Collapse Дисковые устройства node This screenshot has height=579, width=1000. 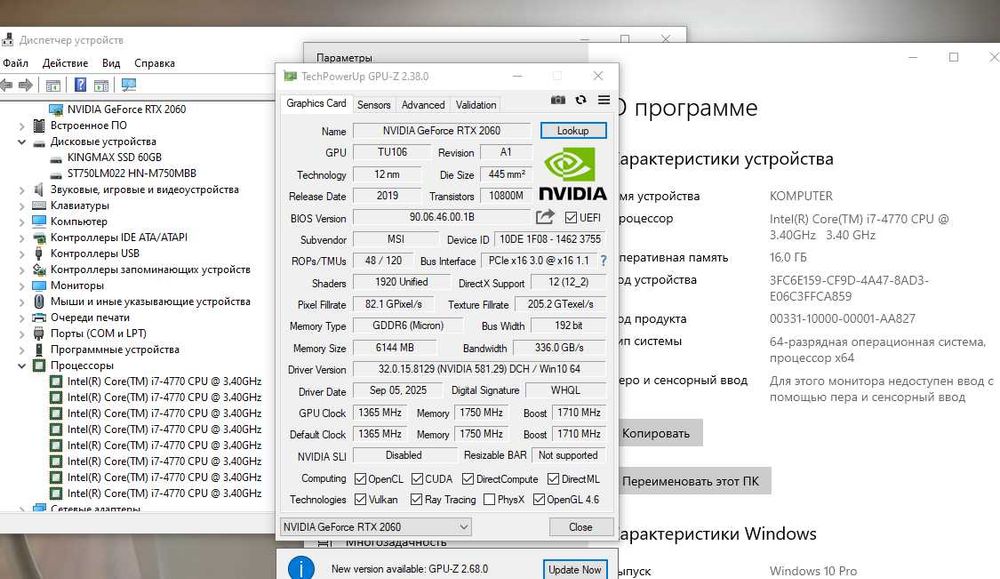coord(22,142)
